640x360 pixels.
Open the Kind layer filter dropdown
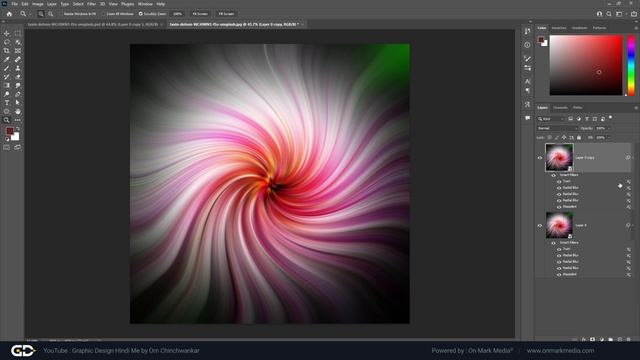coord(551,119)
